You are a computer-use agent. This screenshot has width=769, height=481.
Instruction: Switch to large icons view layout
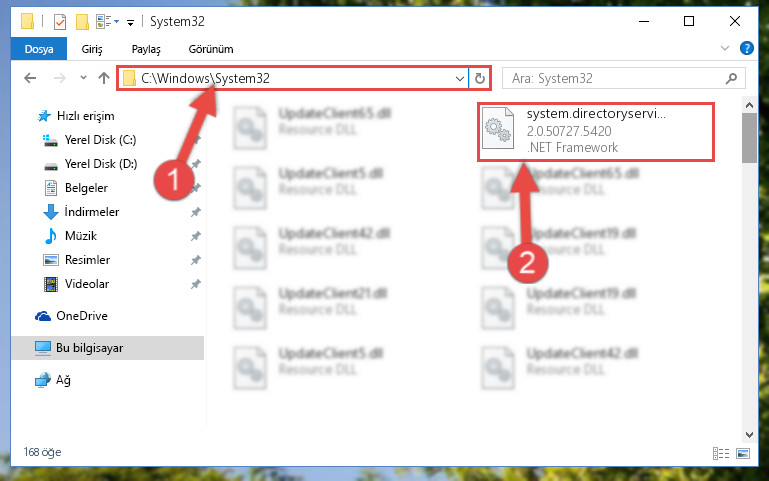click(x=743, y=453)
